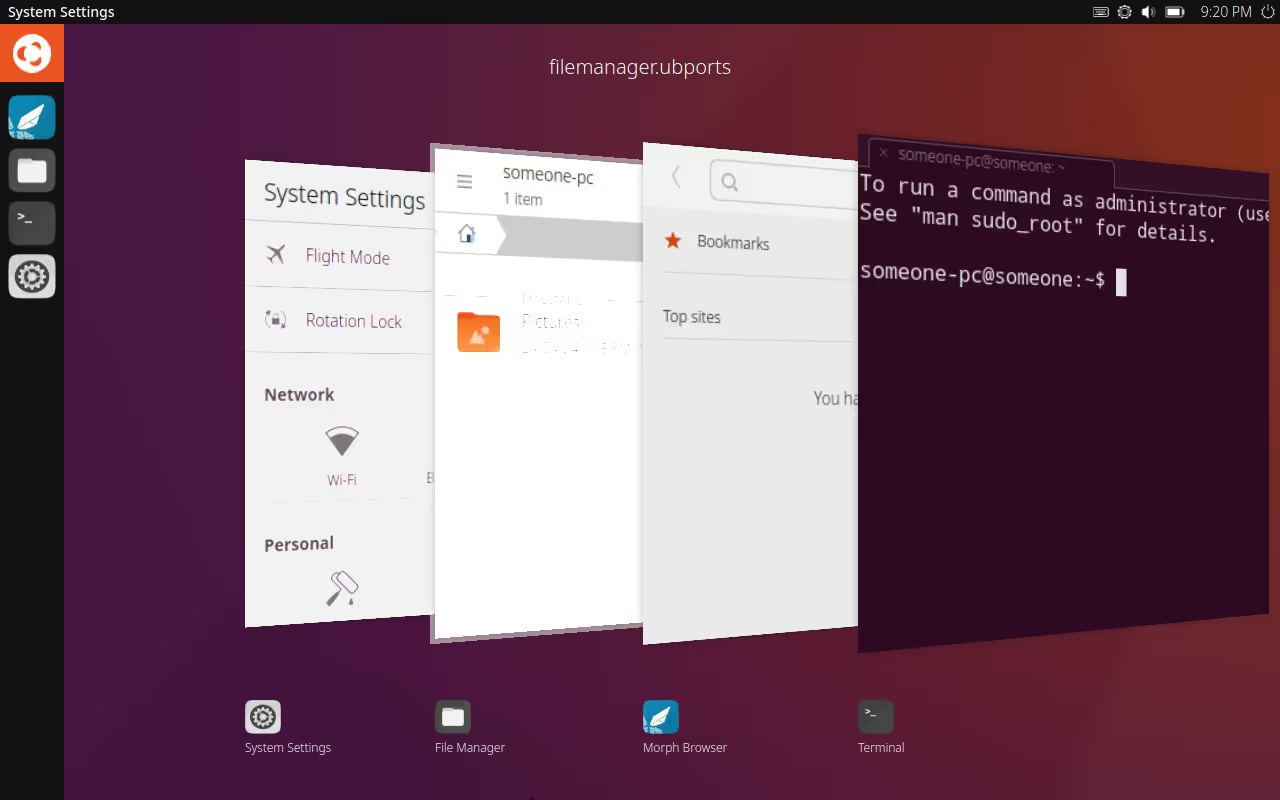This screenshot has width=1280, height=800.
Task: Launch Terminal from the launcher sidebar
Action: (x=32, y=222)
